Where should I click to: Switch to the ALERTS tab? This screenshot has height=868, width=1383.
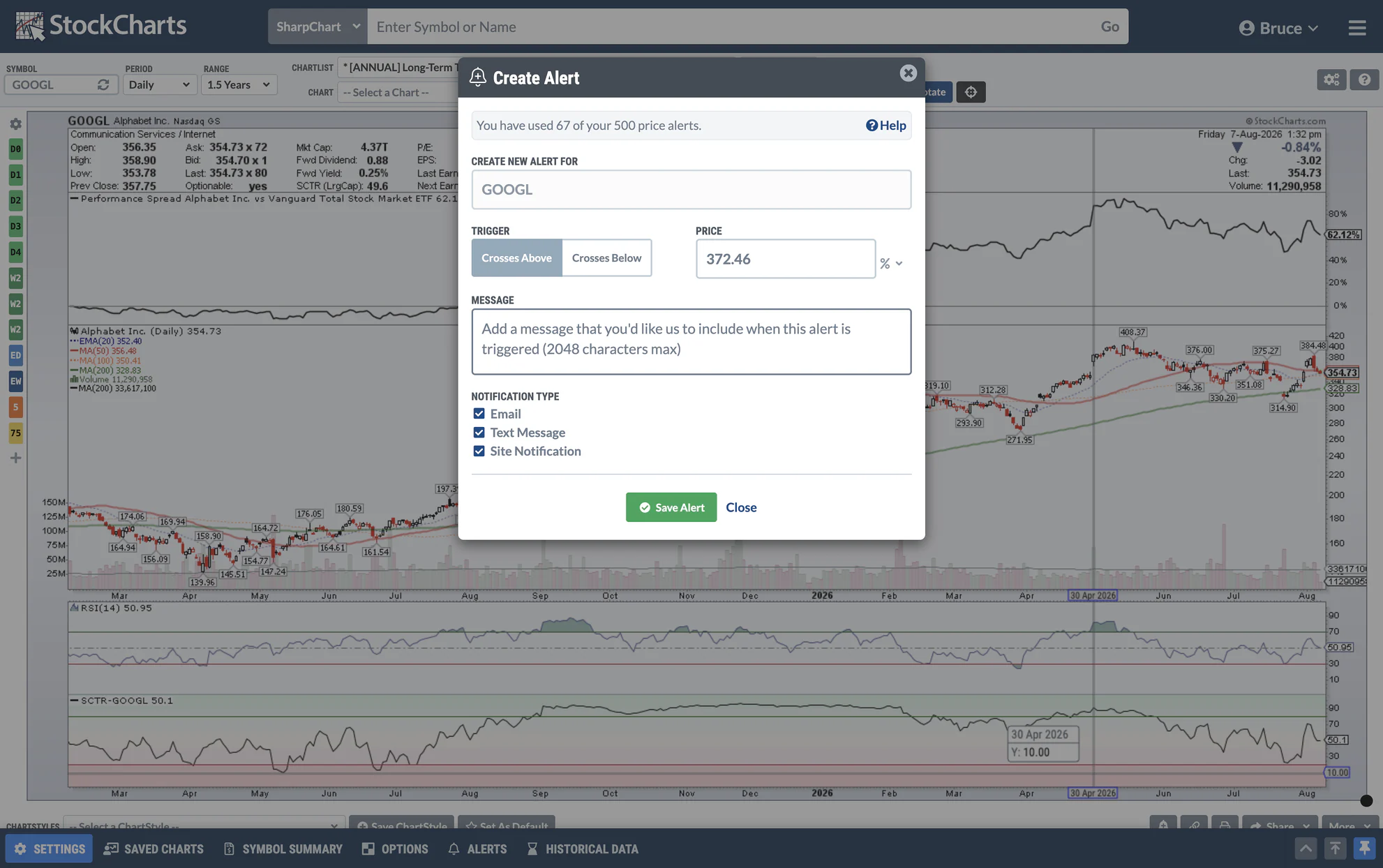[x=477, y=848]
